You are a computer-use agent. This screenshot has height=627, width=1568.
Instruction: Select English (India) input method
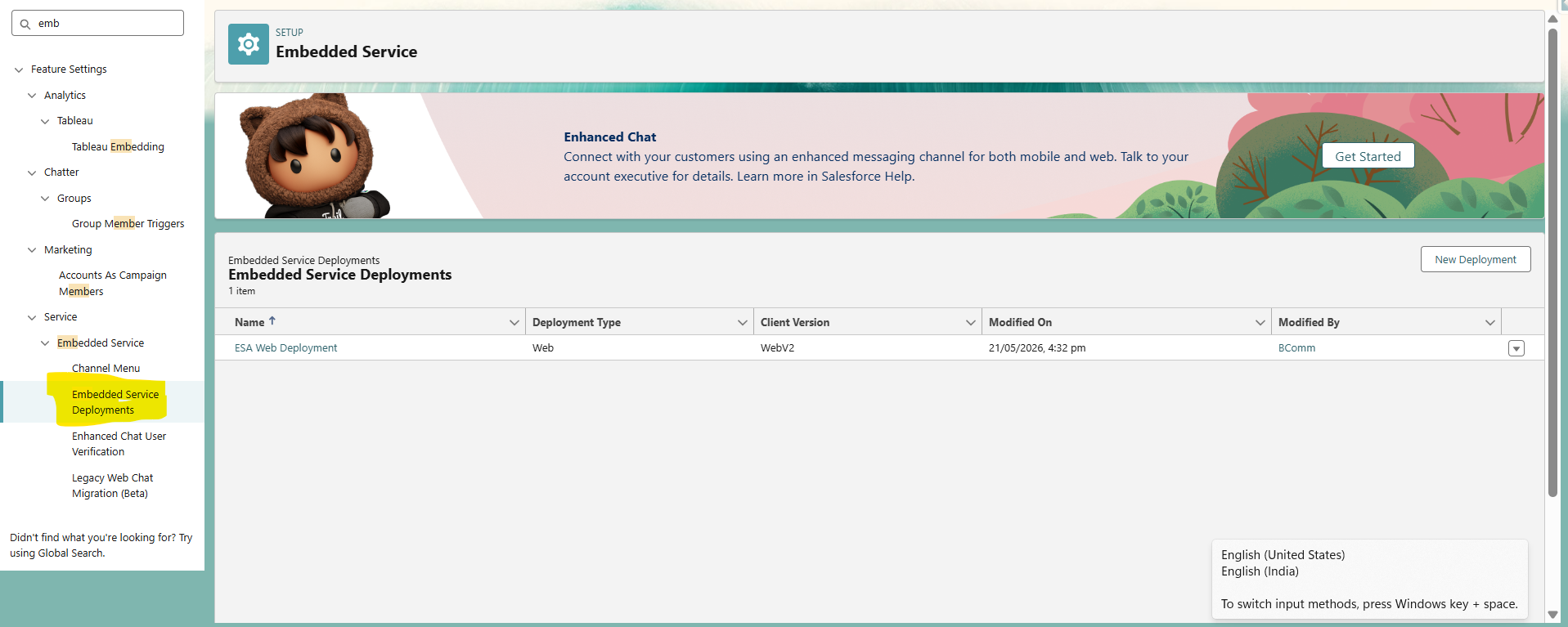1260,571
